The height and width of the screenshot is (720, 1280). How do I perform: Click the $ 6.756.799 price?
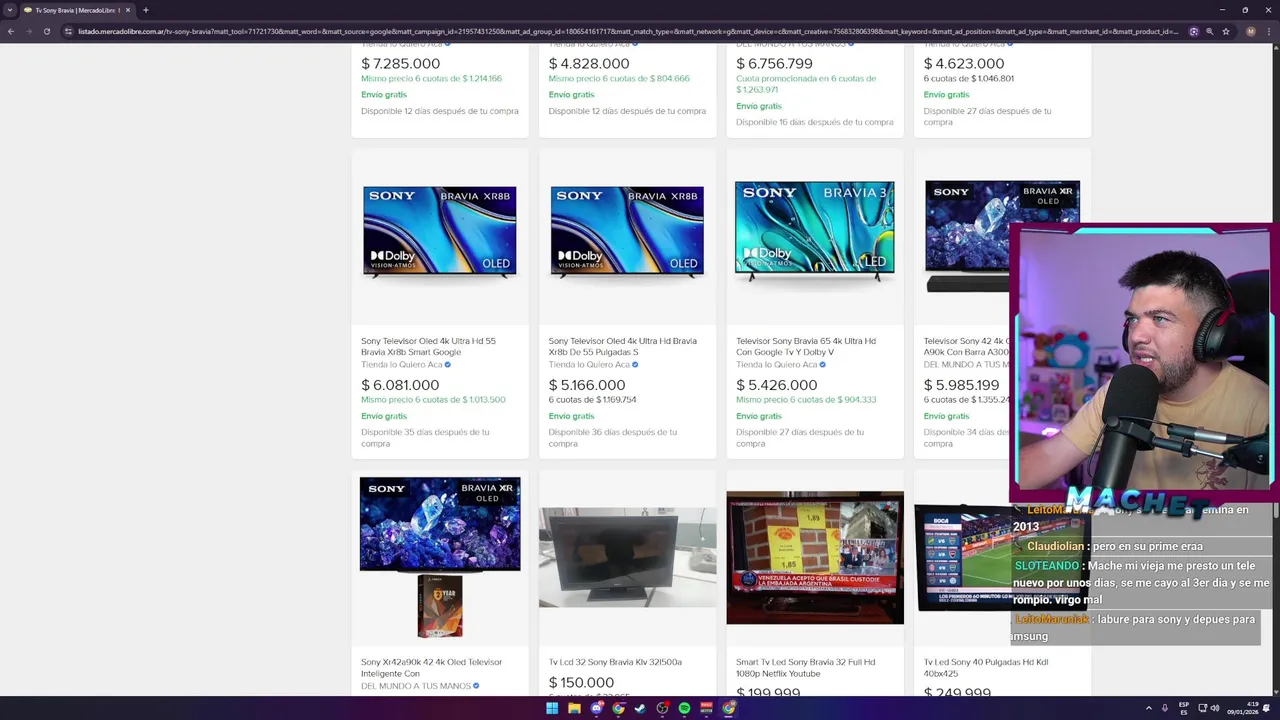774,63
